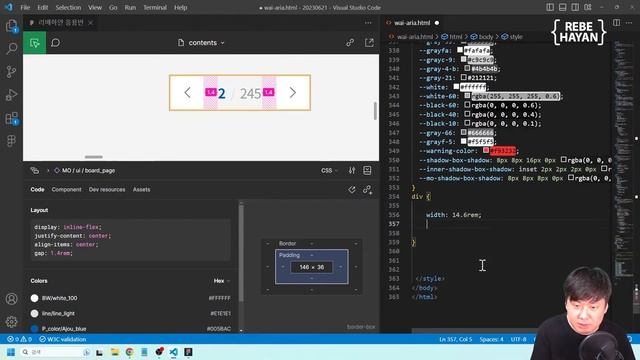The image size is (640, 360).
Task: Click the panel icon next to sliders
Action: coord(367,171)
